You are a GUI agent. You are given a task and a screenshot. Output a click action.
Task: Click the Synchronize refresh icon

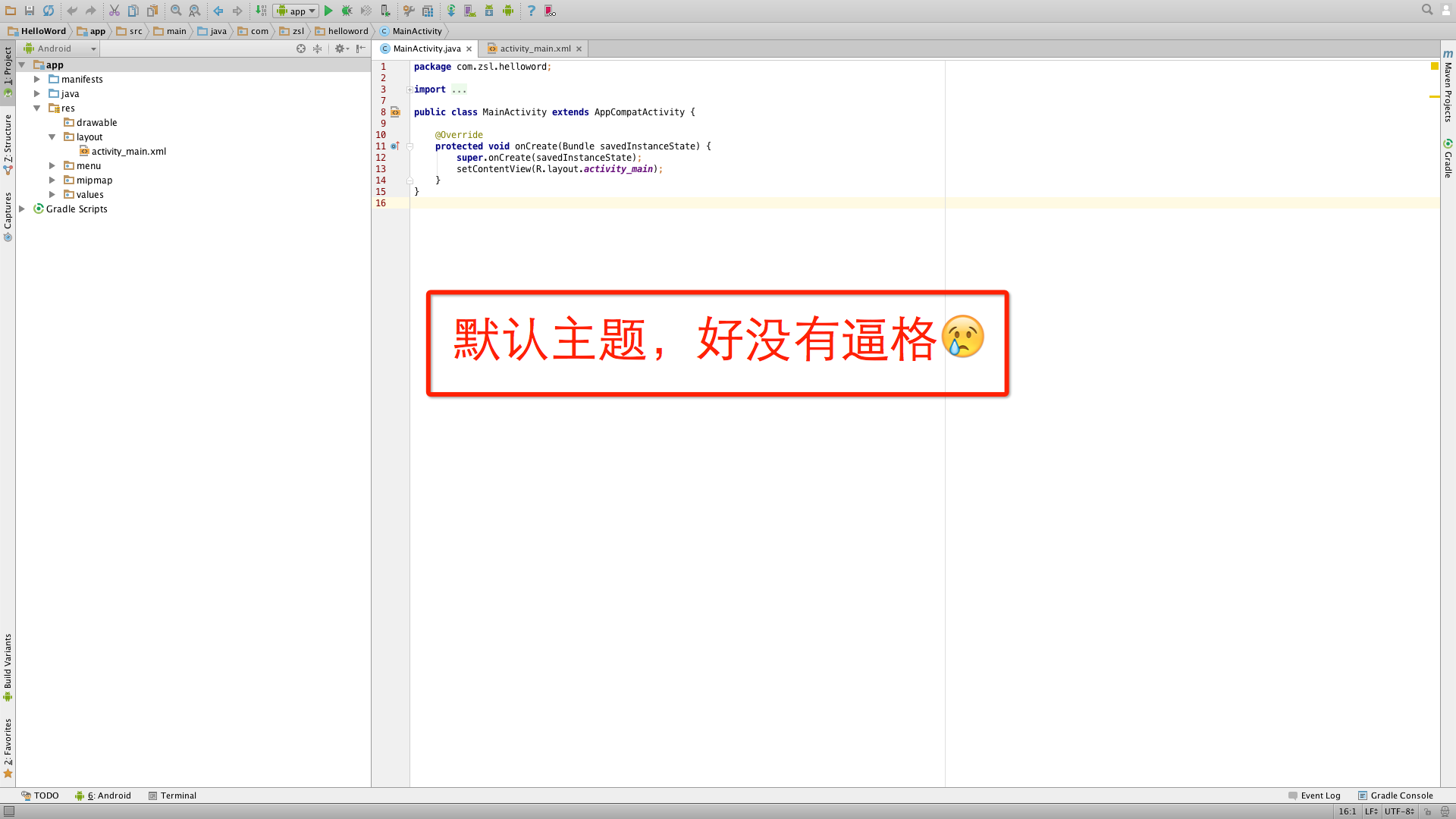tap(49, 11)
